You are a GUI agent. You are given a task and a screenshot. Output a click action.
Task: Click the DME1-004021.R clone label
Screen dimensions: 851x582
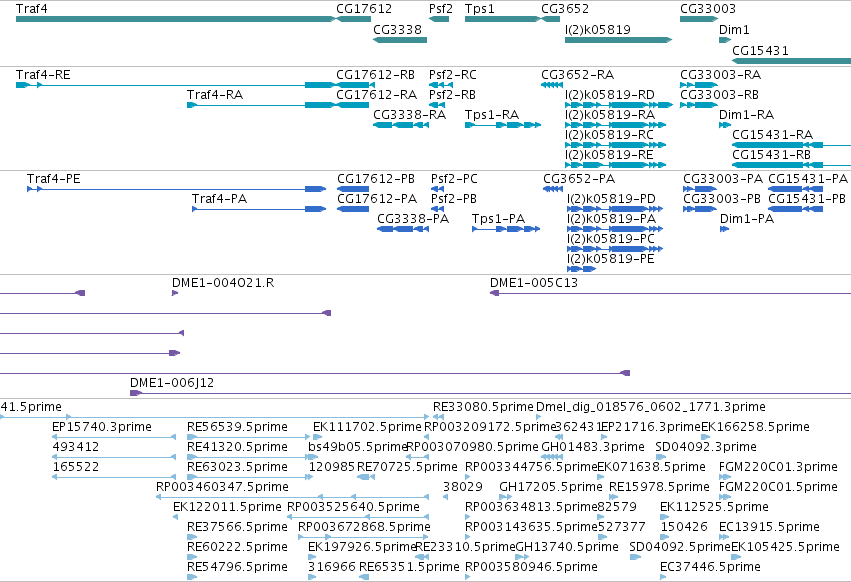[x=223, y=283]
